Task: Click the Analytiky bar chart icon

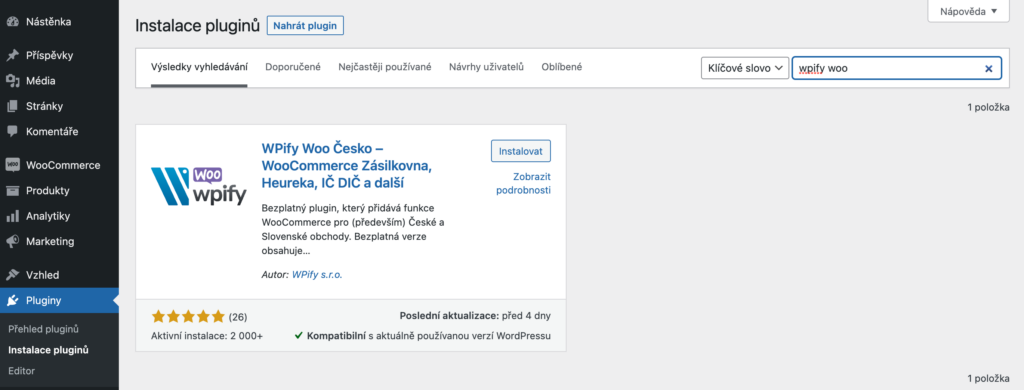Action: click(12, 216)
